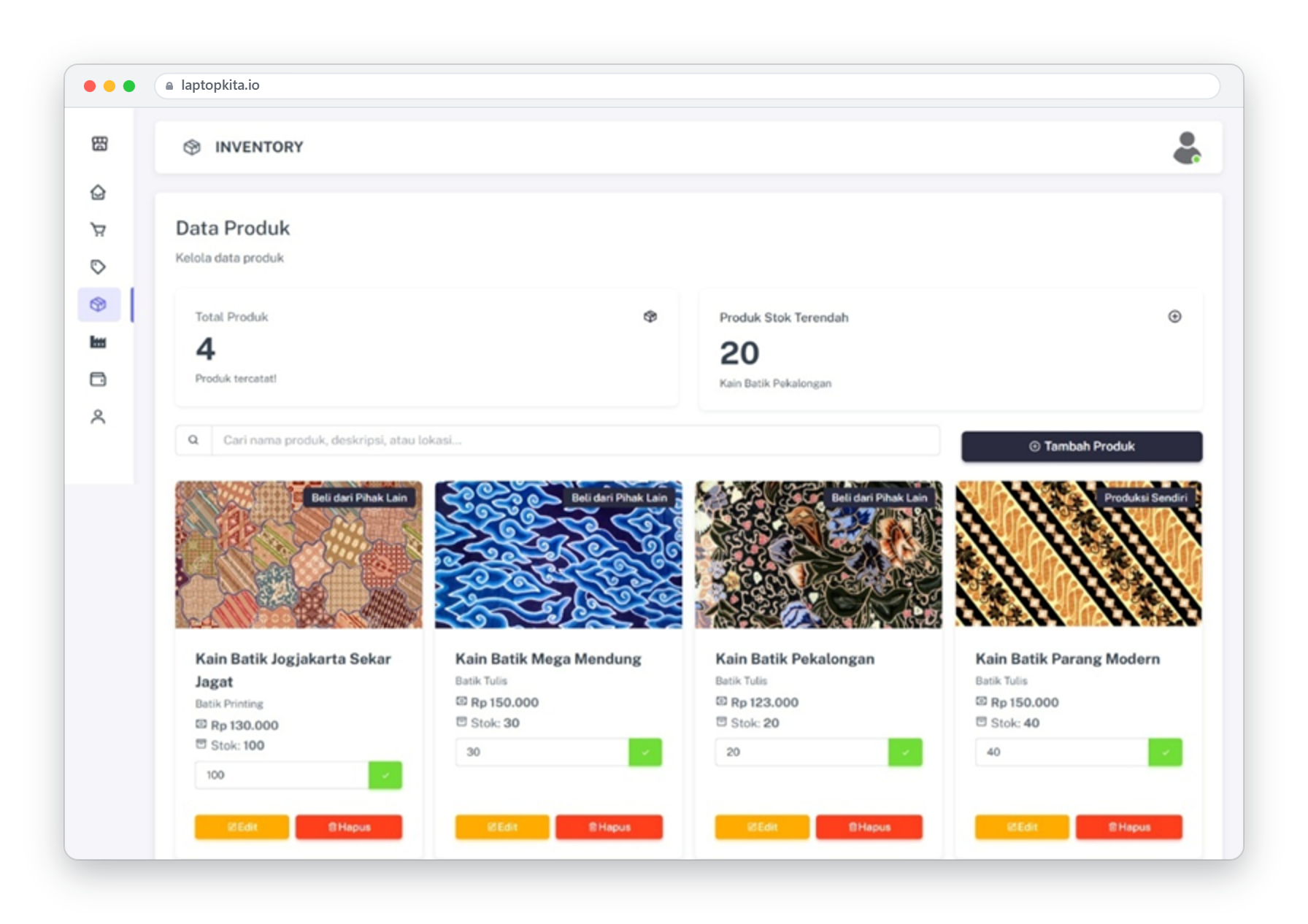Confirm stock for Jogjakarta Sekar Jagat

(385, 775)
